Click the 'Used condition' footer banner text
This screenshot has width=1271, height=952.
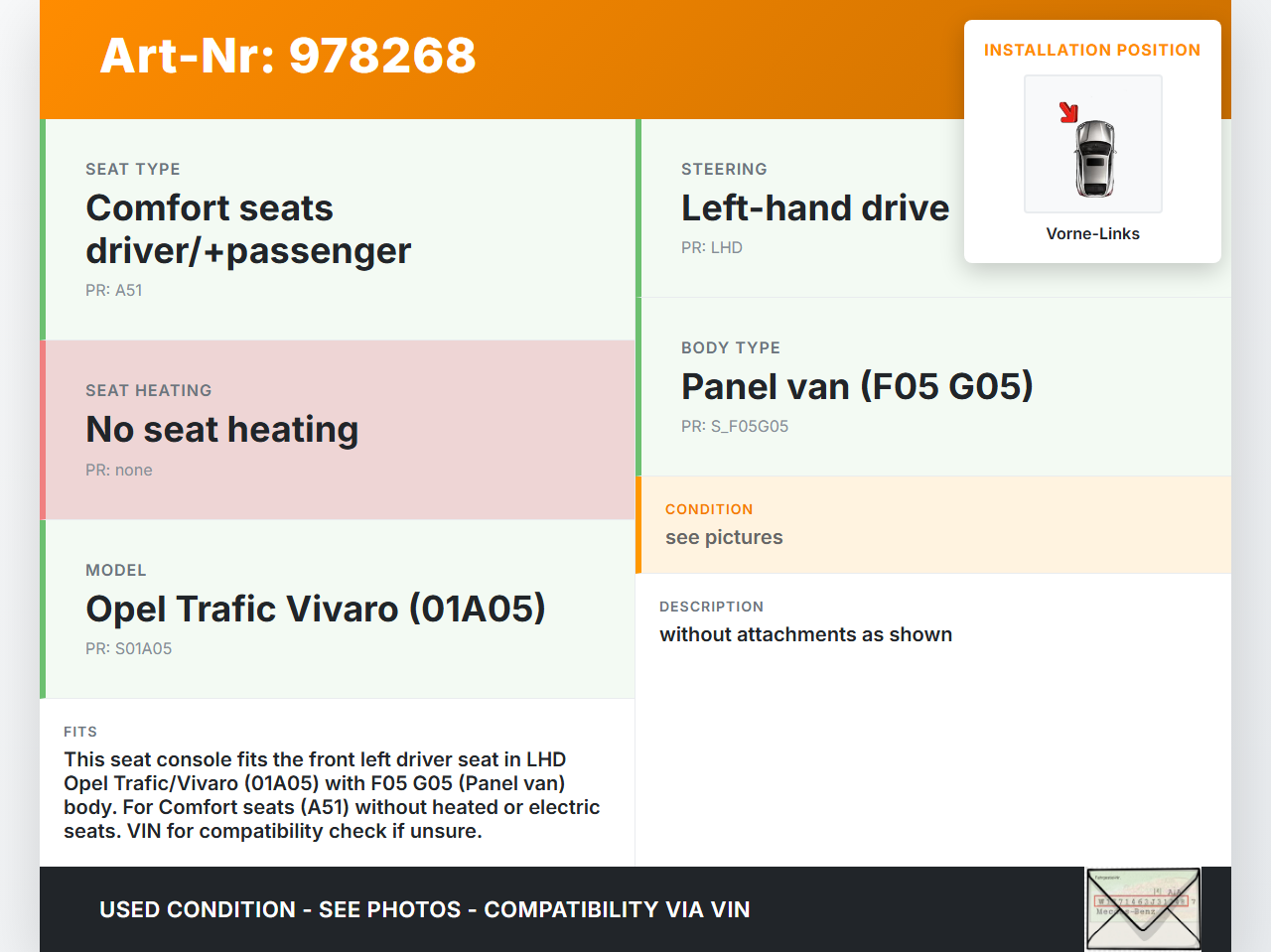424,910
